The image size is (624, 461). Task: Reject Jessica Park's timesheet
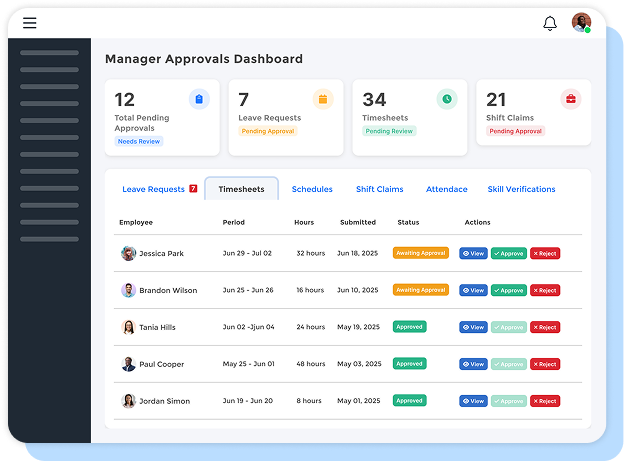pos(545,253)
